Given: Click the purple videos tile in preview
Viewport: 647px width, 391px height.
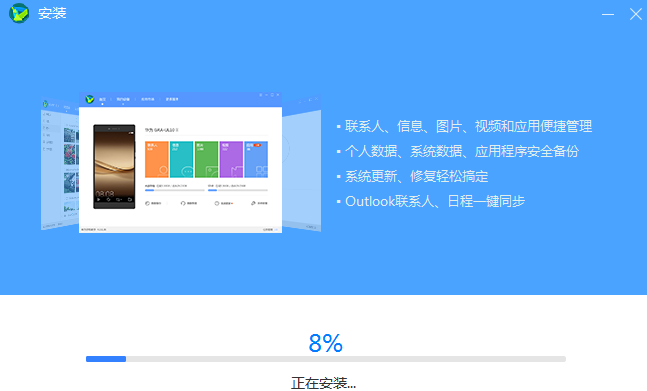Looking at the screenshot, I should tap(231, 159).
